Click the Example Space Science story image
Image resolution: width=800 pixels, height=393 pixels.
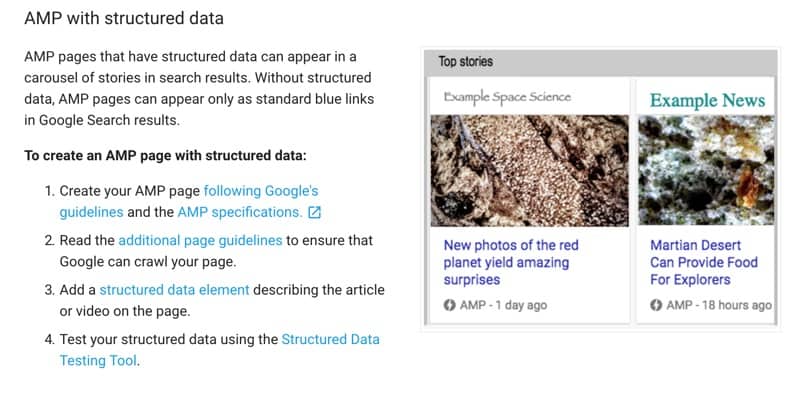coord(530,170)
